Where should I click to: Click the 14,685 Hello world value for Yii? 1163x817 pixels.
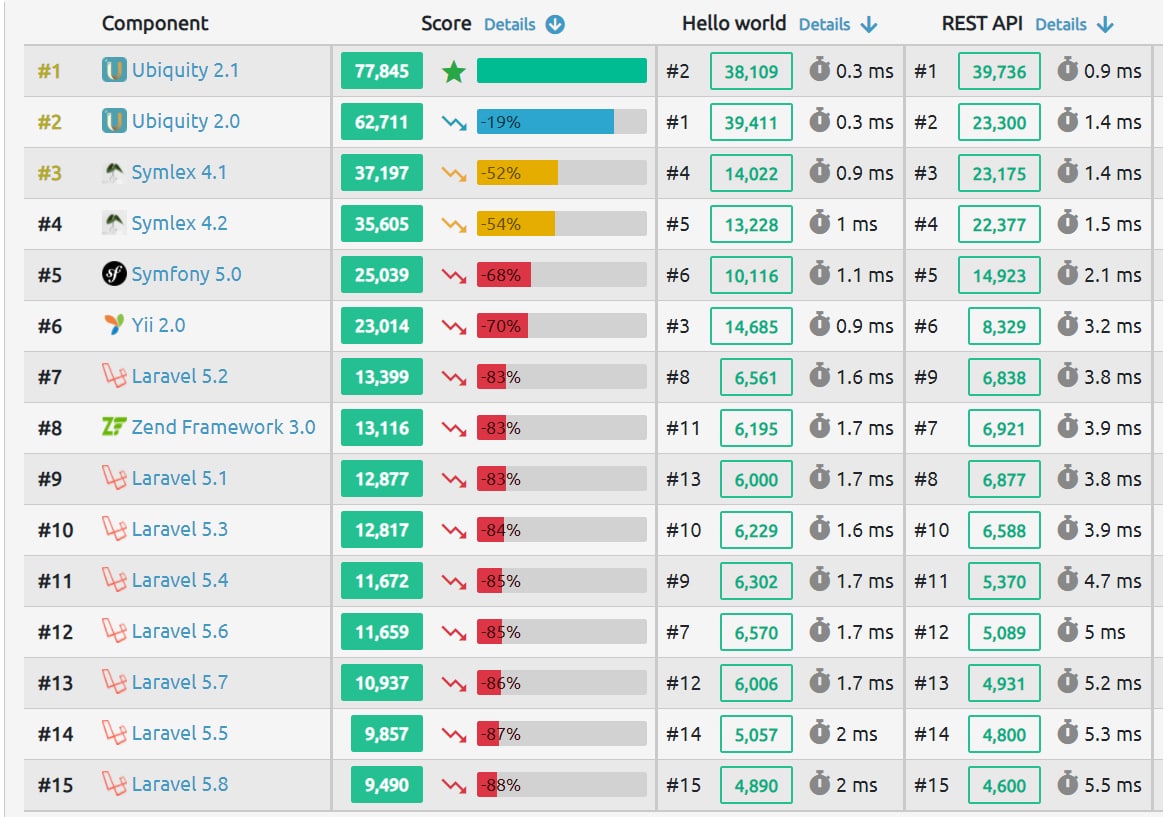point(751,326)
